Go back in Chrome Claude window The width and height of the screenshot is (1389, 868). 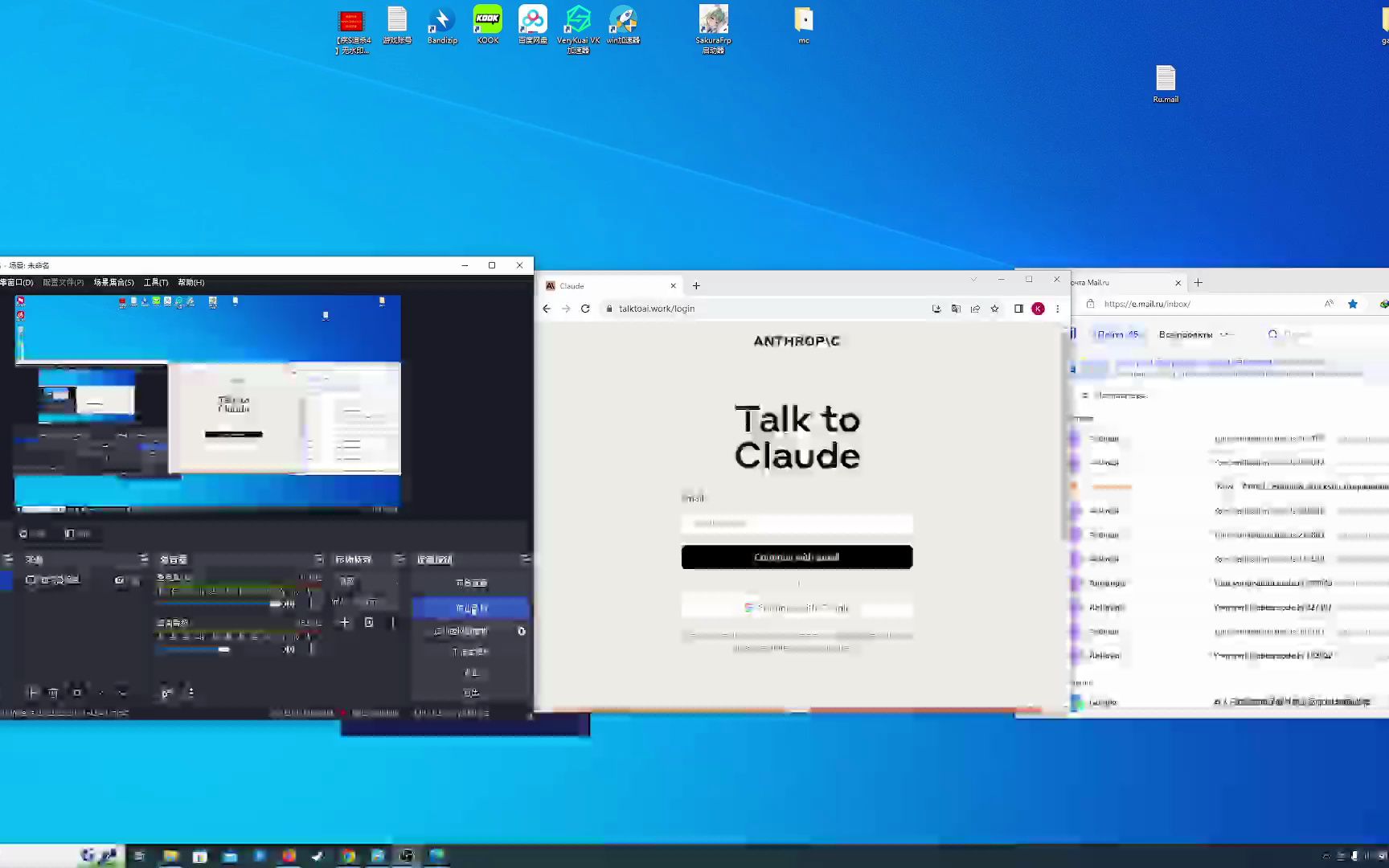point(547,309)
